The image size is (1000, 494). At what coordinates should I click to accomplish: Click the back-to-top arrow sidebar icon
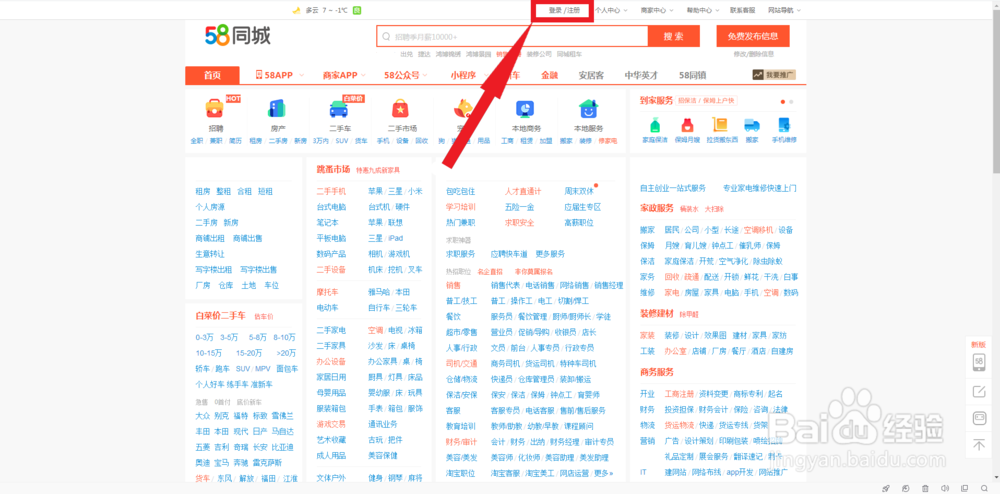(x=979, y=444)
